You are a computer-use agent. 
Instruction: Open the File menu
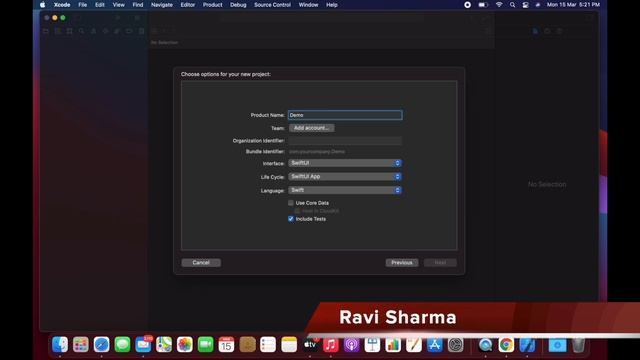[x=82, y=5]
